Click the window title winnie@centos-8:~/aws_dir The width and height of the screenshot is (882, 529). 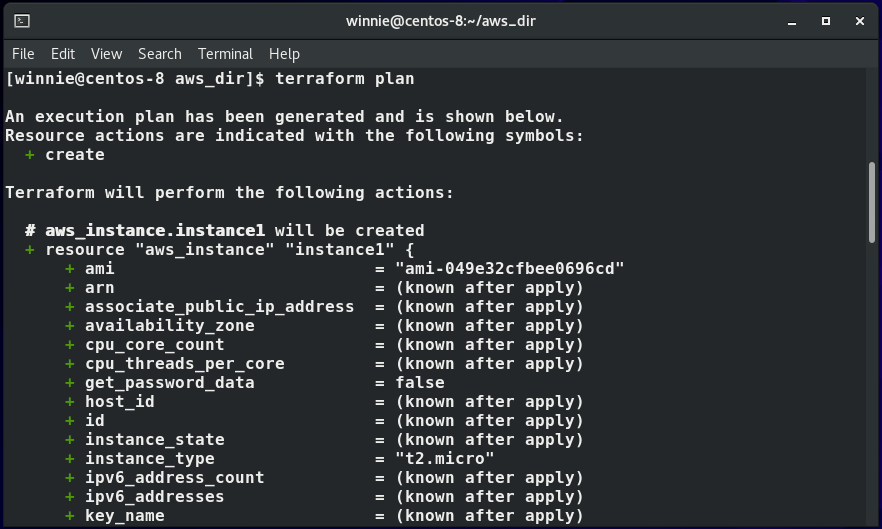441,21
